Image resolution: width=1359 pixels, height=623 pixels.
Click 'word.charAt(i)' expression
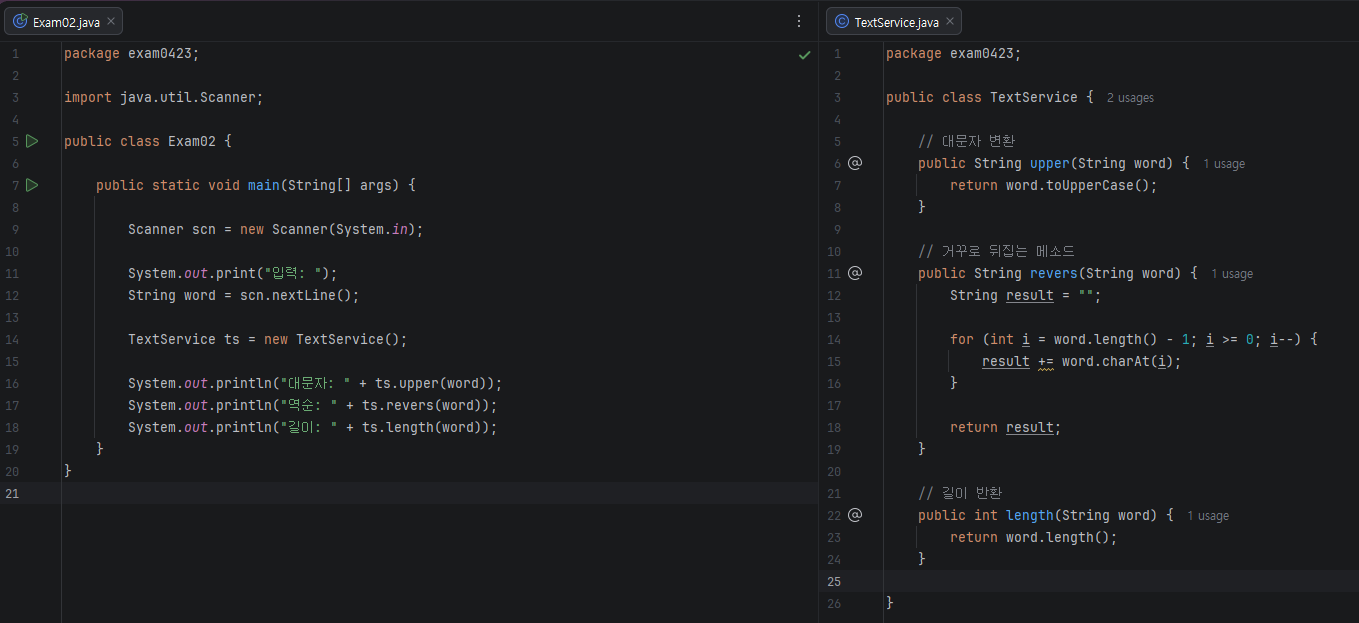point(1118,361)
